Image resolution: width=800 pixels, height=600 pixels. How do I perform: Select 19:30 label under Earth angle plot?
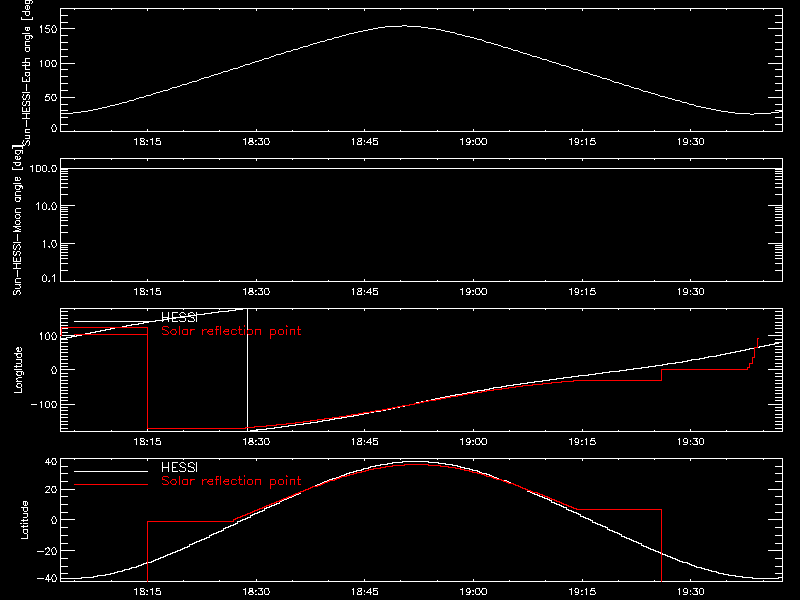[x=691, y=142]
